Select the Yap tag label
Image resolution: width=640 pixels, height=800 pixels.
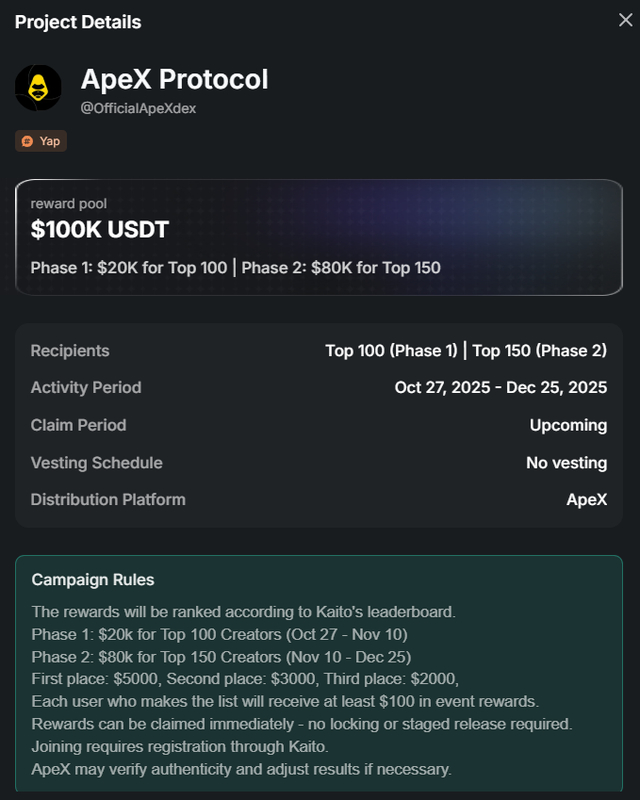coord(49,141)
